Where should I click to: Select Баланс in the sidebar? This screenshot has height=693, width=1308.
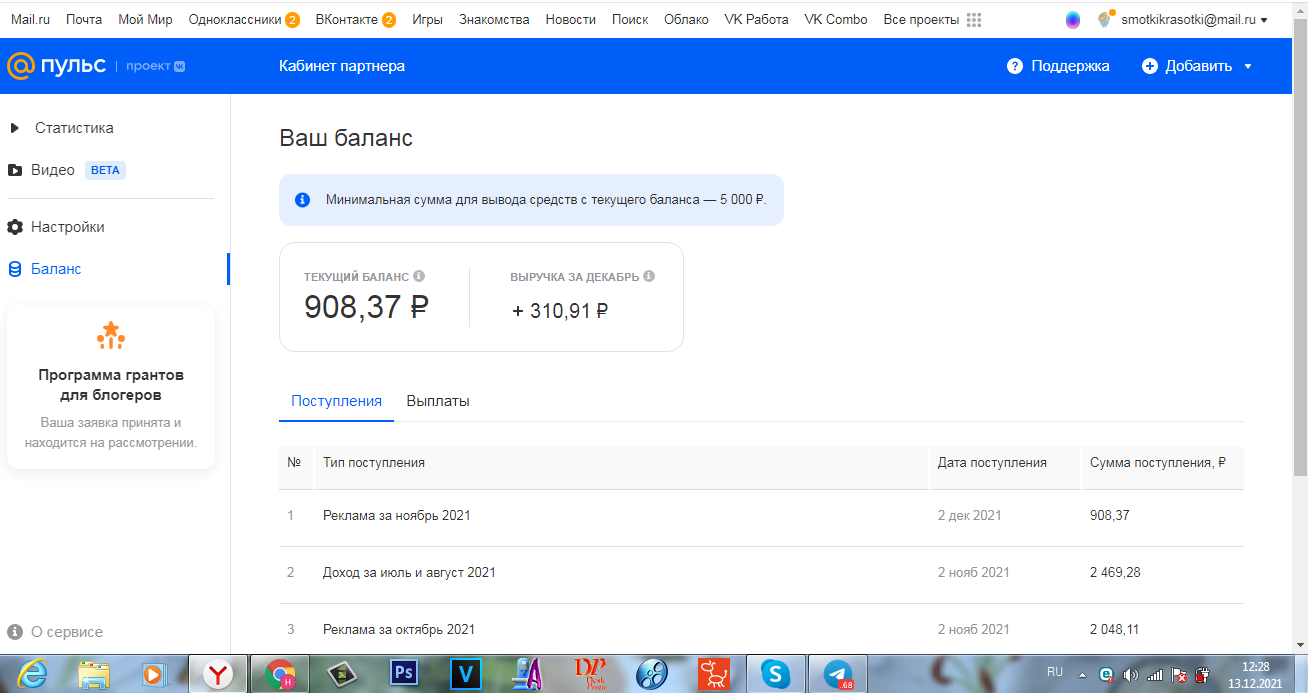(44, 269)
